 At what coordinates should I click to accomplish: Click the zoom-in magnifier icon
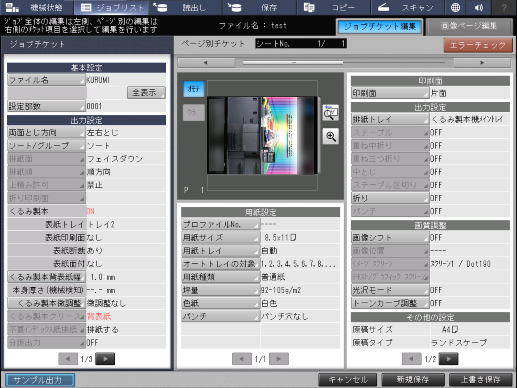(x=331, y=136)
